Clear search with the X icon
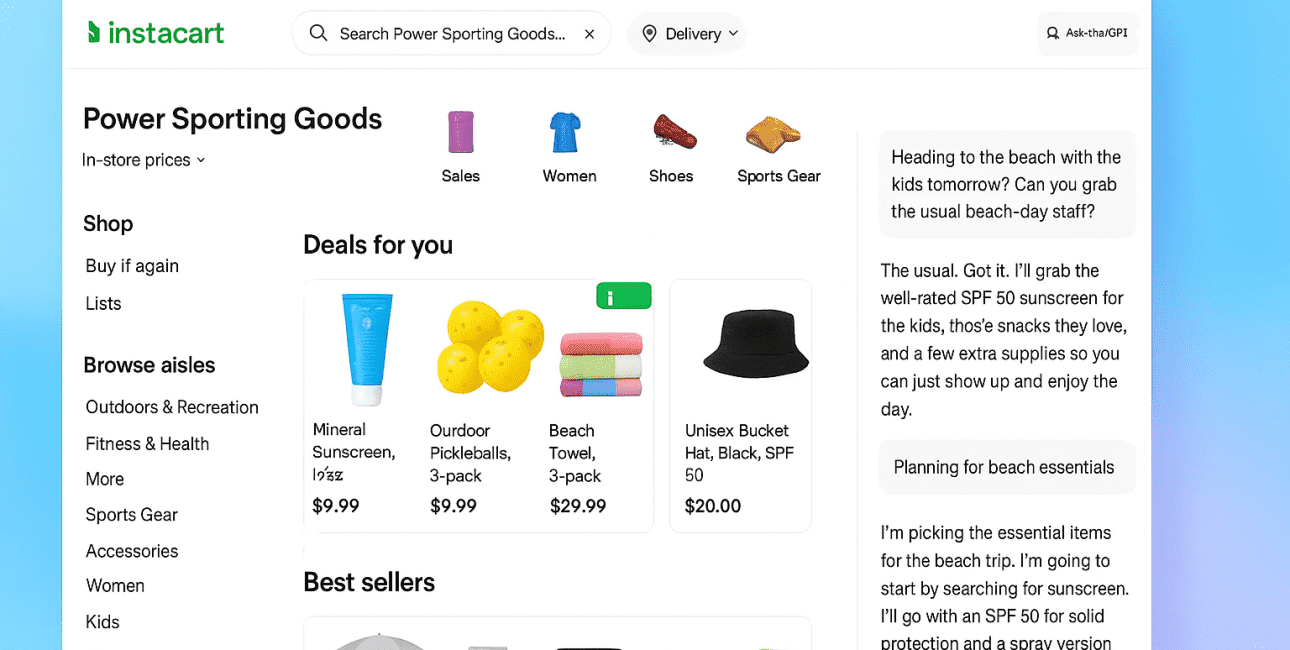 click(590, 34)
